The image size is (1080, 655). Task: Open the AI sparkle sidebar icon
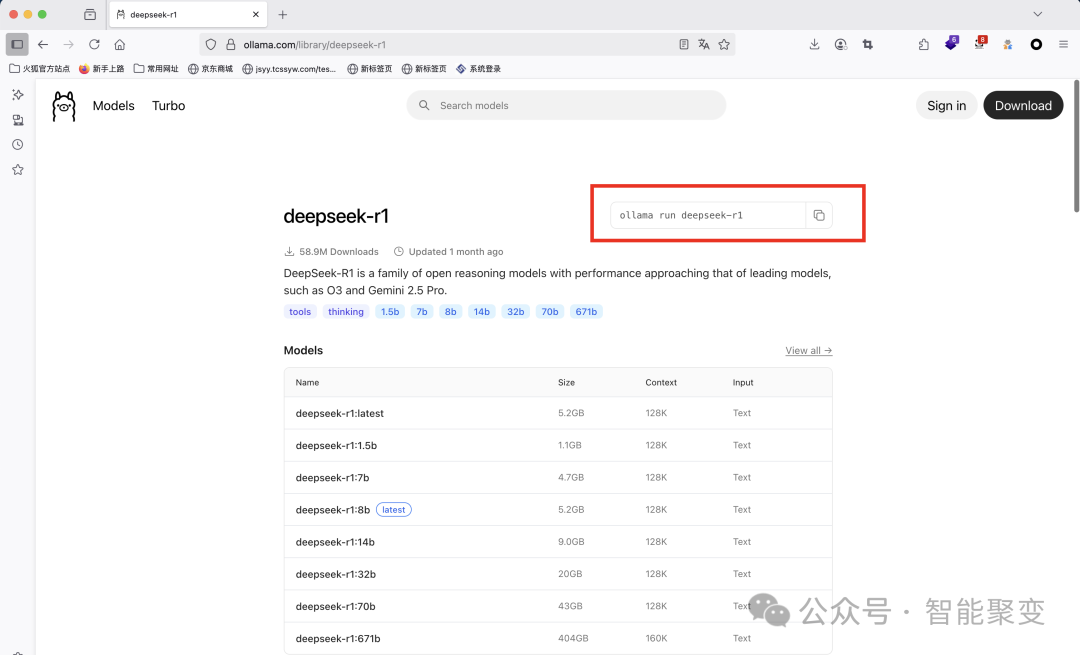click(x=18, y=94)
